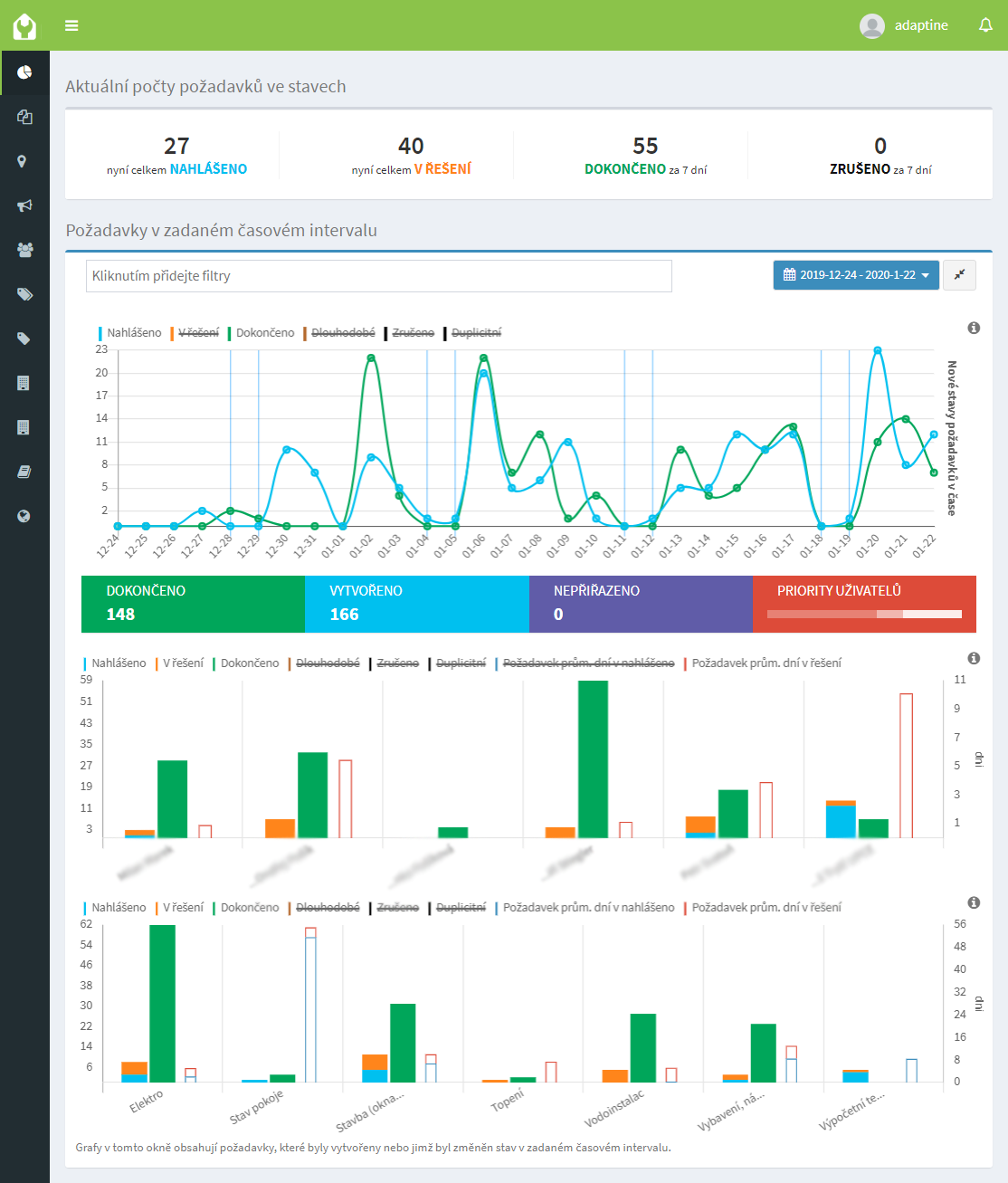Expand the hamburger menu next to the logo
1008x1183 pixels.
point(71,25)
